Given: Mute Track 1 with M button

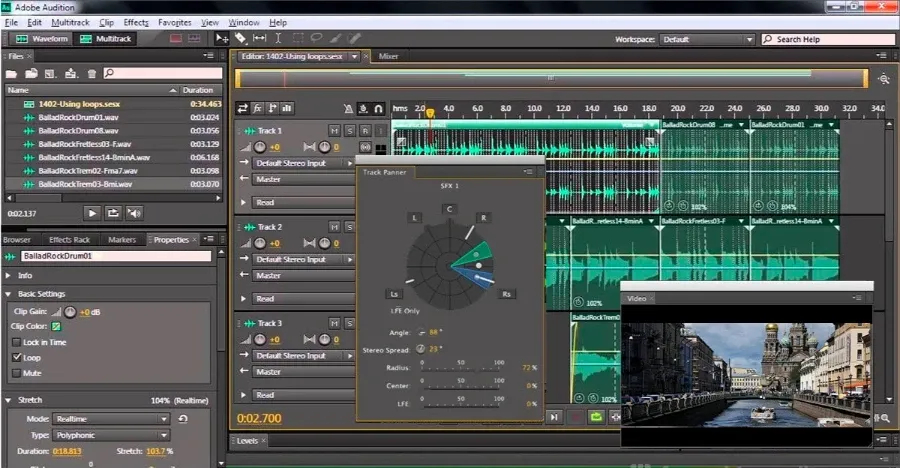Looking at the screenshot, I should pos(334,131).
